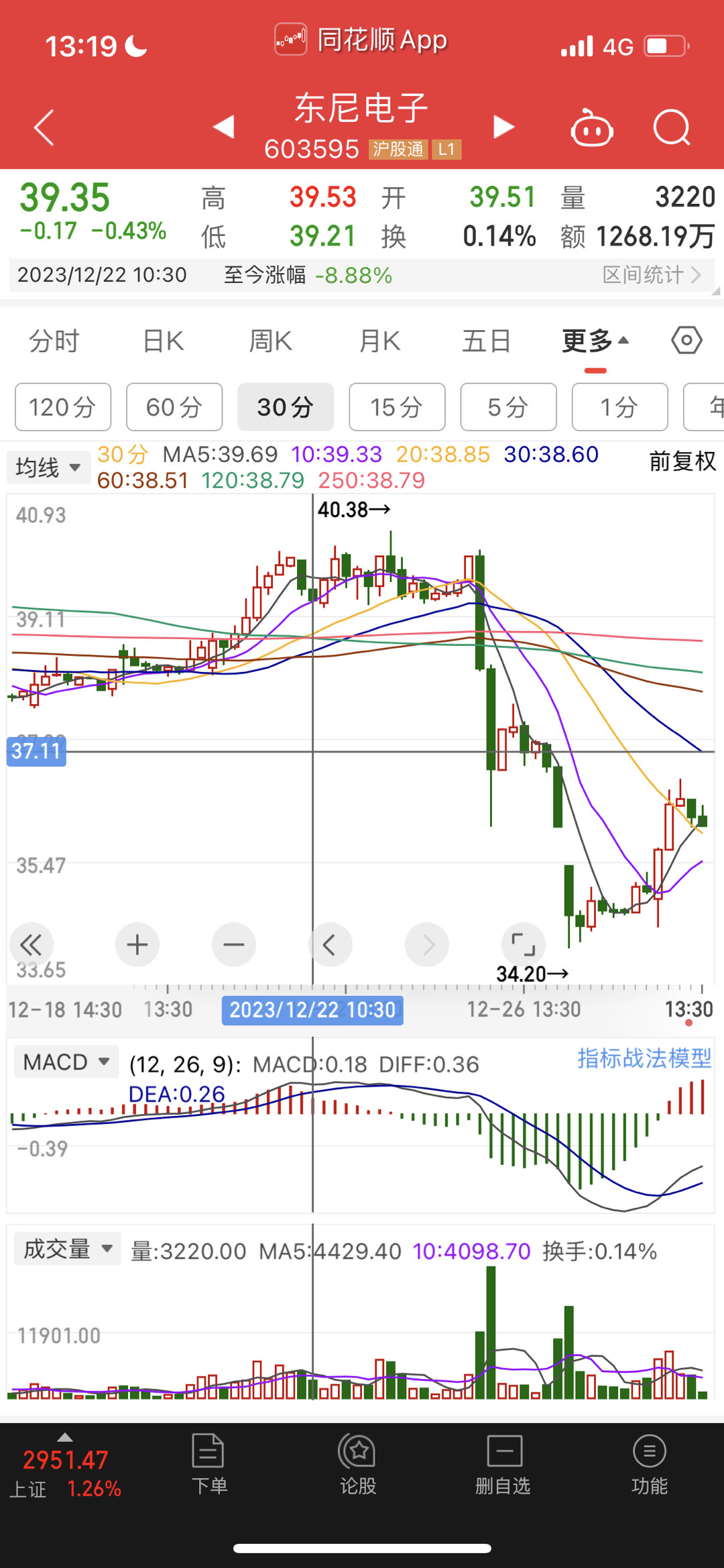Screen dimensions: 724x1568
Task: Open 指标战法模型 link
Action: (x=644, y=1058)
